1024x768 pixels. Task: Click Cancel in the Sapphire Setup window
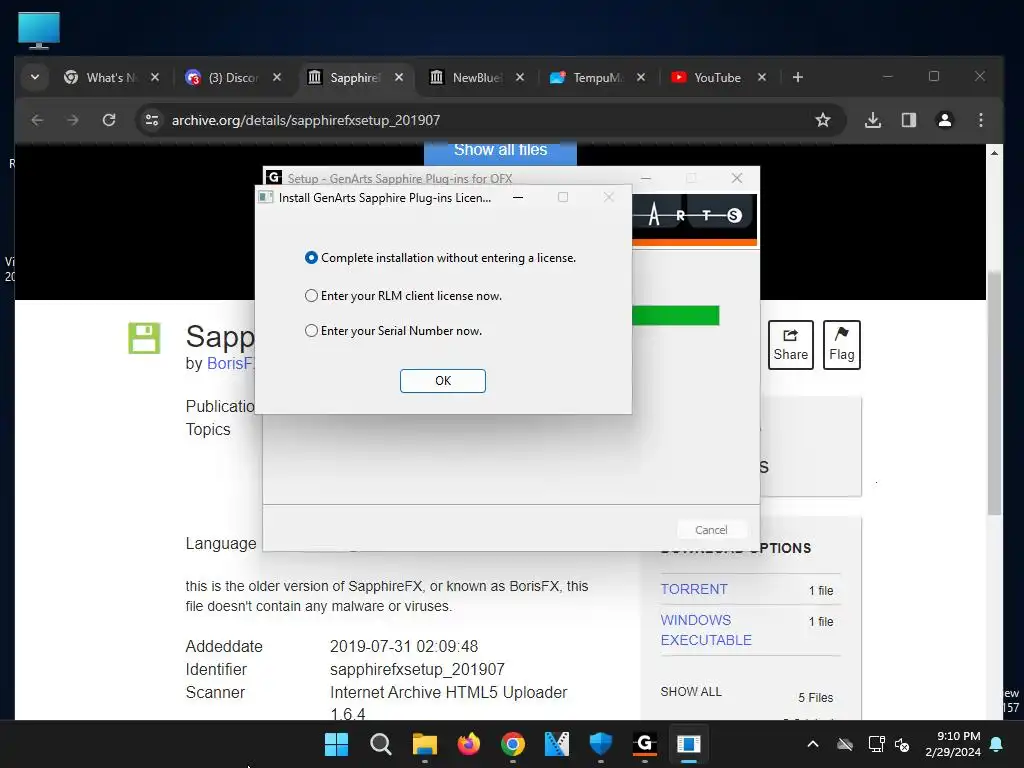click(711, 530)
